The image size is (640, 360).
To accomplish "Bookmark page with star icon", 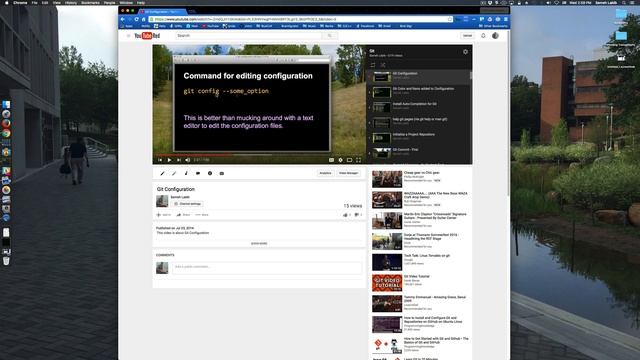I will pyautogui.click(x=450, y=19).
